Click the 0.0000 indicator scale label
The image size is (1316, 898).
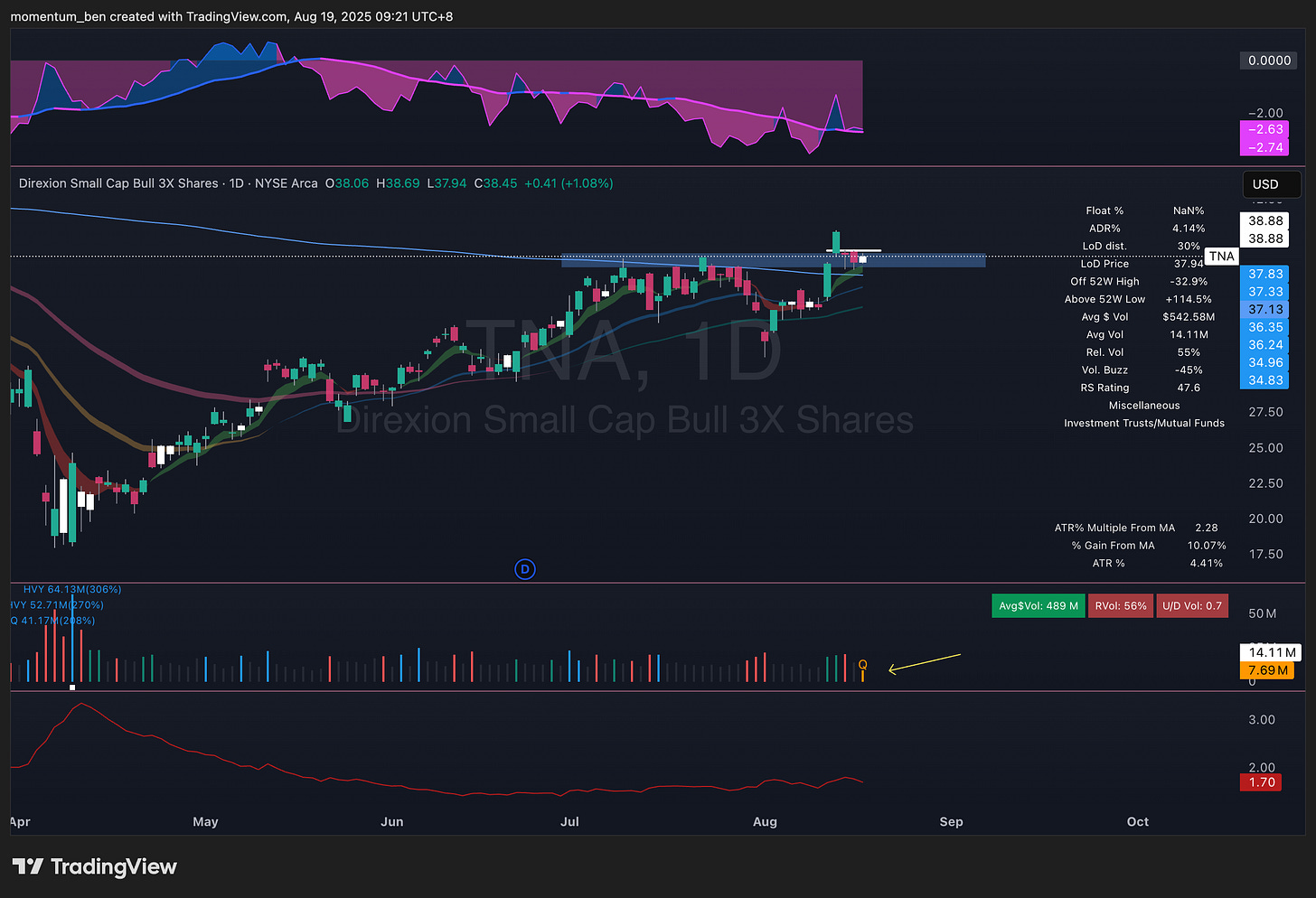pos(1269,61)
